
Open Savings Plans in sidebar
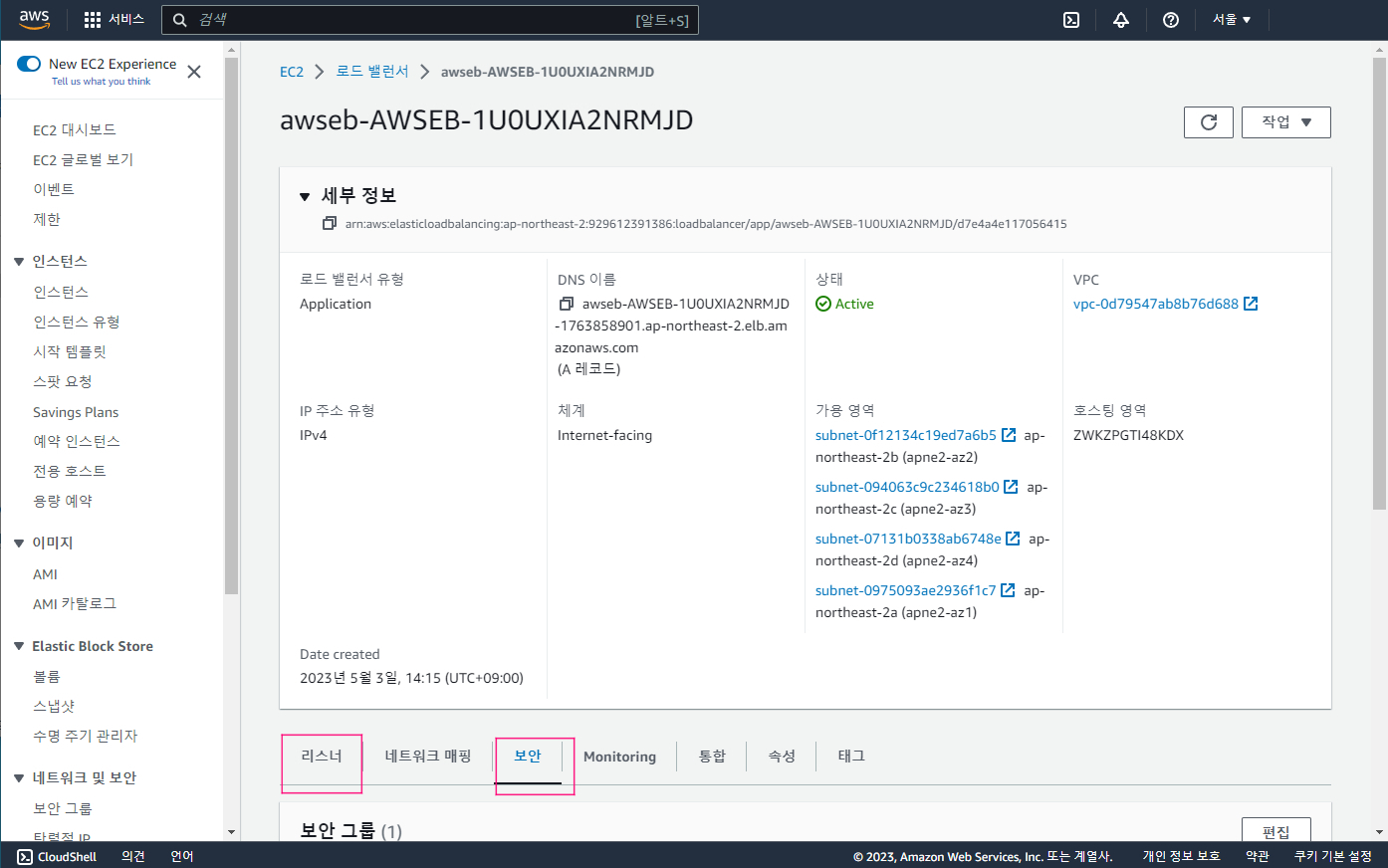click(x=76, y=412)
